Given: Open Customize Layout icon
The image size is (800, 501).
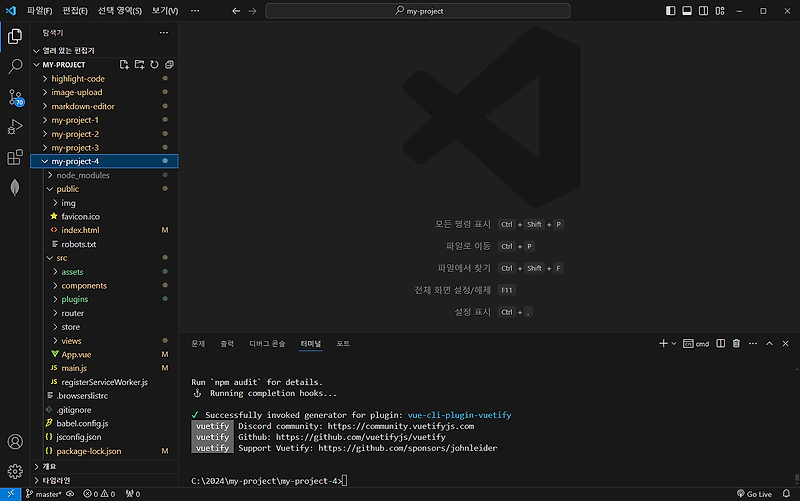Looking at the screenshot, I should coord(720,11).
